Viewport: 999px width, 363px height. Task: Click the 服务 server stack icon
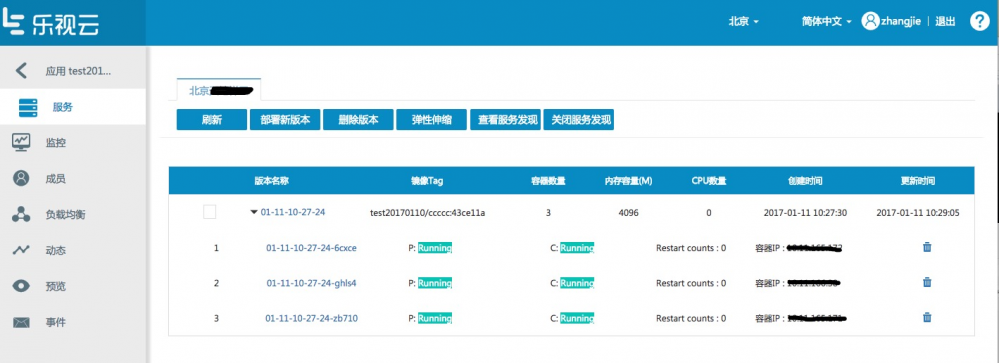[x=28, y=107]
